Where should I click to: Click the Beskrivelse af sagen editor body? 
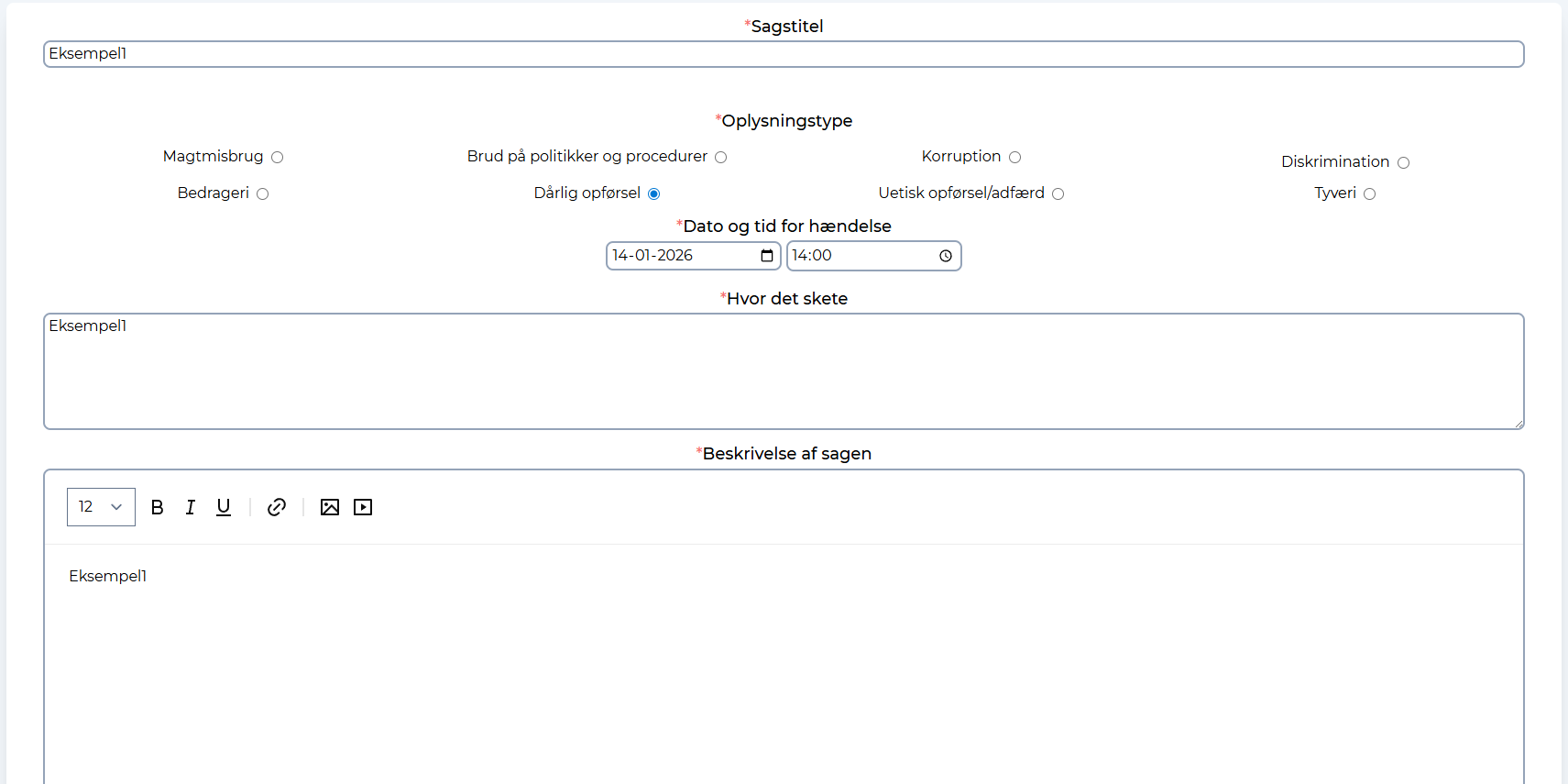[783, 660]
